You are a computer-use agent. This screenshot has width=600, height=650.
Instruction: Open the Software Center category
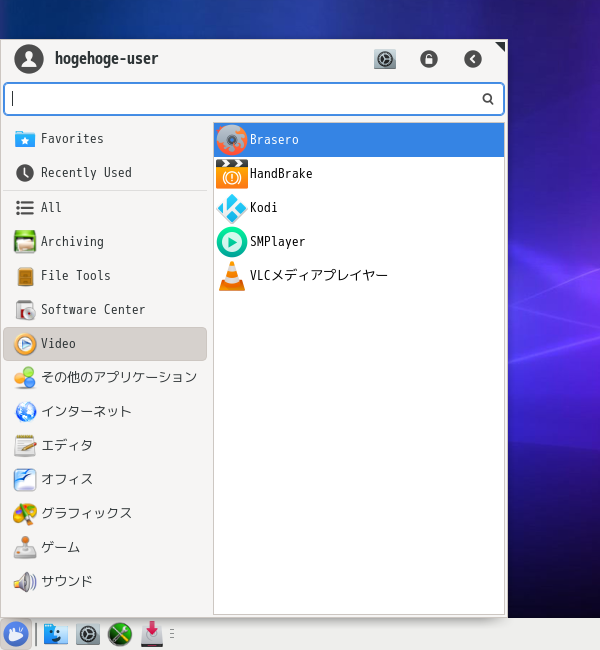click(x=105, y=310)
